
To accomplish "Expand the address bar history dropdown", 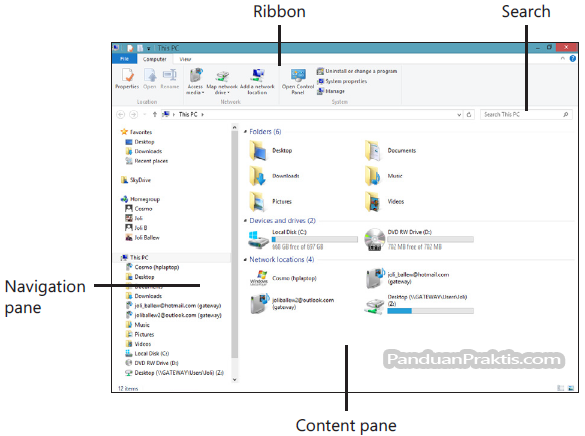I will pyautogui.click(x=459, y=115).
